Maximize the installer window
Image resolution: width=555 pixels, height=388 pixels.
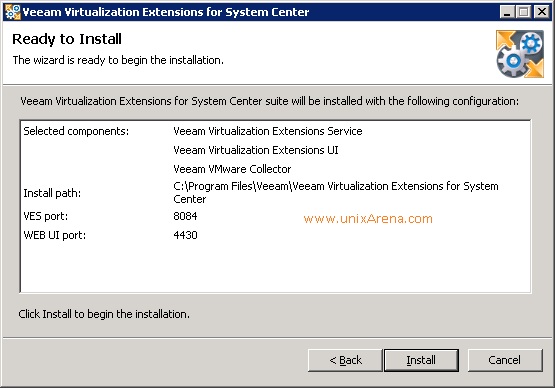click(524, 12)
